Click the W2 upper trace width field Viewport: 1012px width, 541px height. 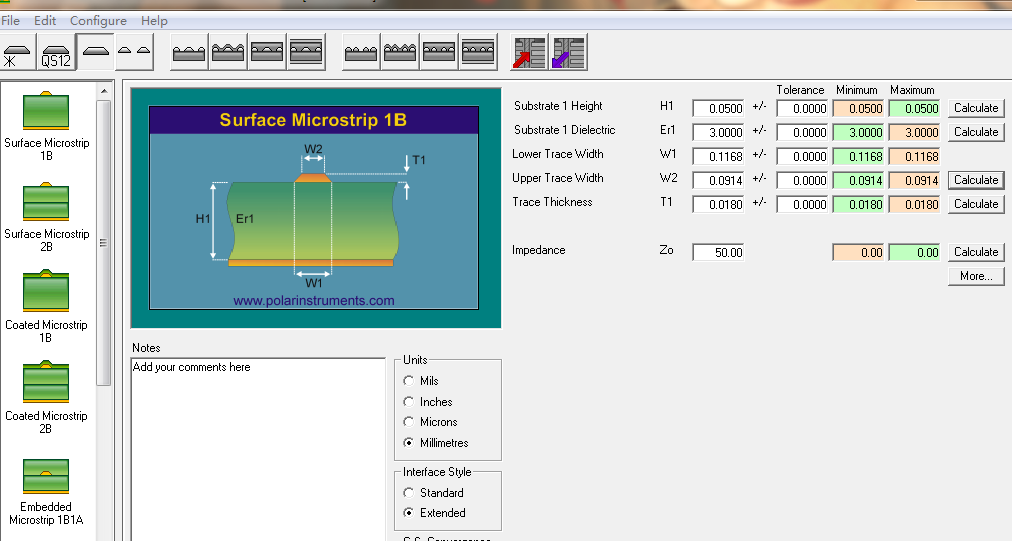point(718,180)
